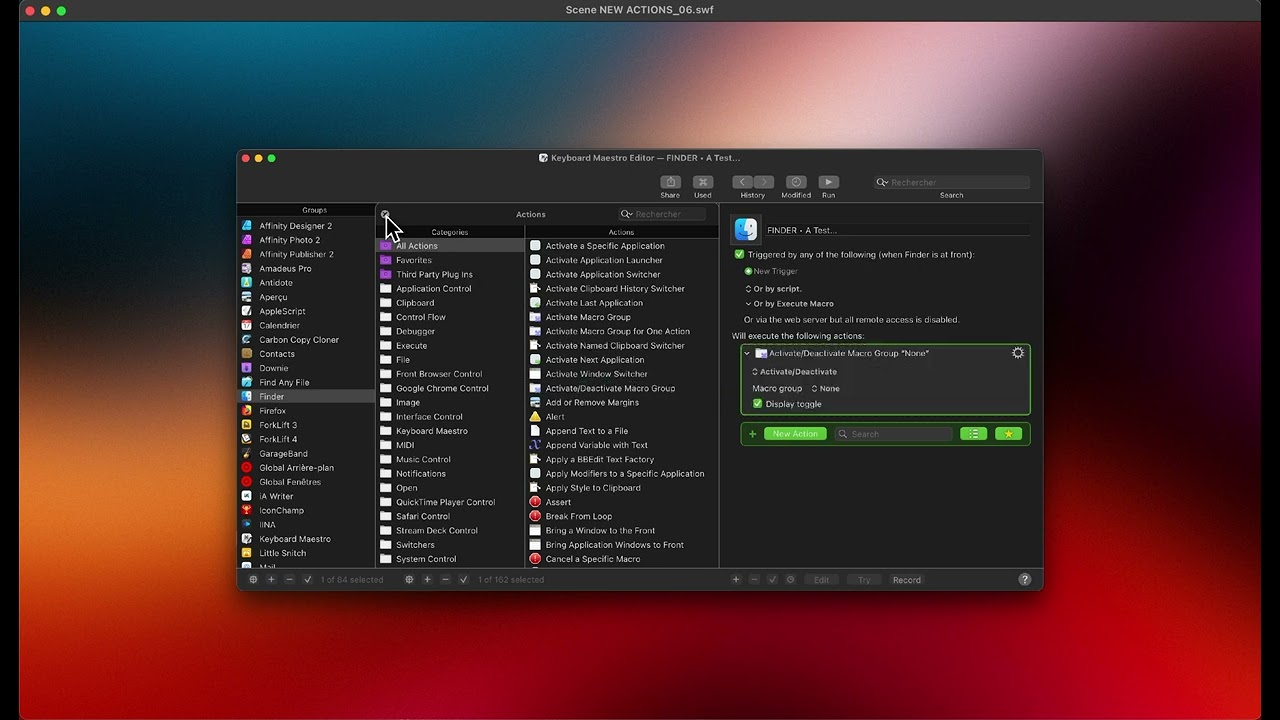The image size is (1280, 720).
Task: Open the Macro group 'None' popup
Action: coord(826,389)
